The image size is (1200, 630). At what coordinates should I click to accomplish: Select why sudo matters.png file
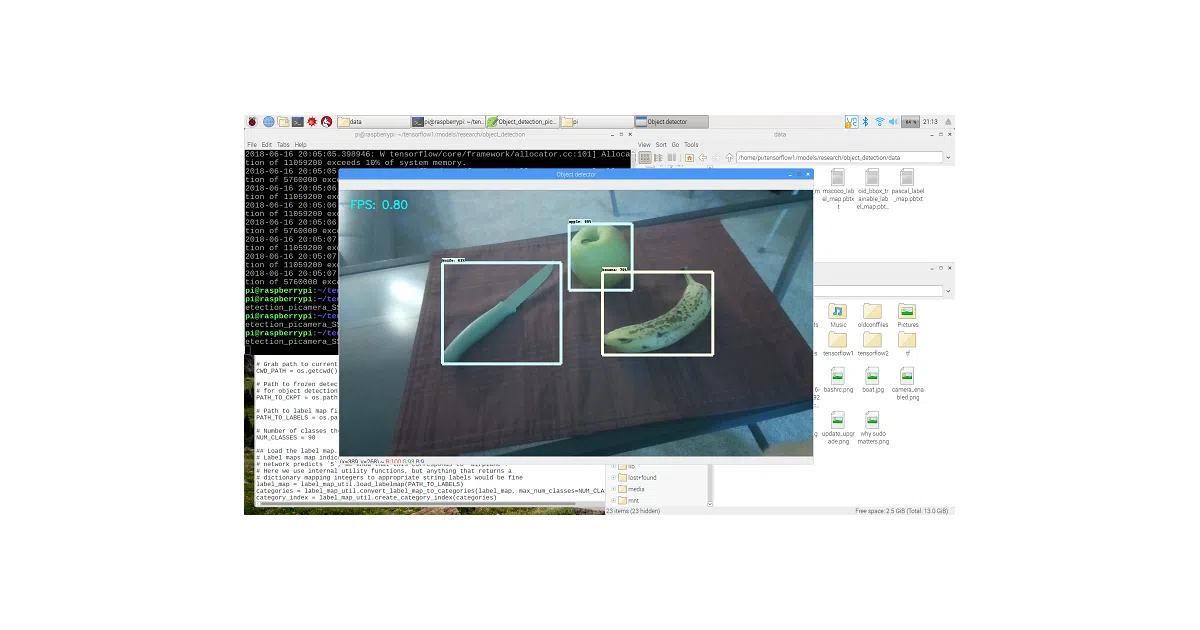pos(872,428)
